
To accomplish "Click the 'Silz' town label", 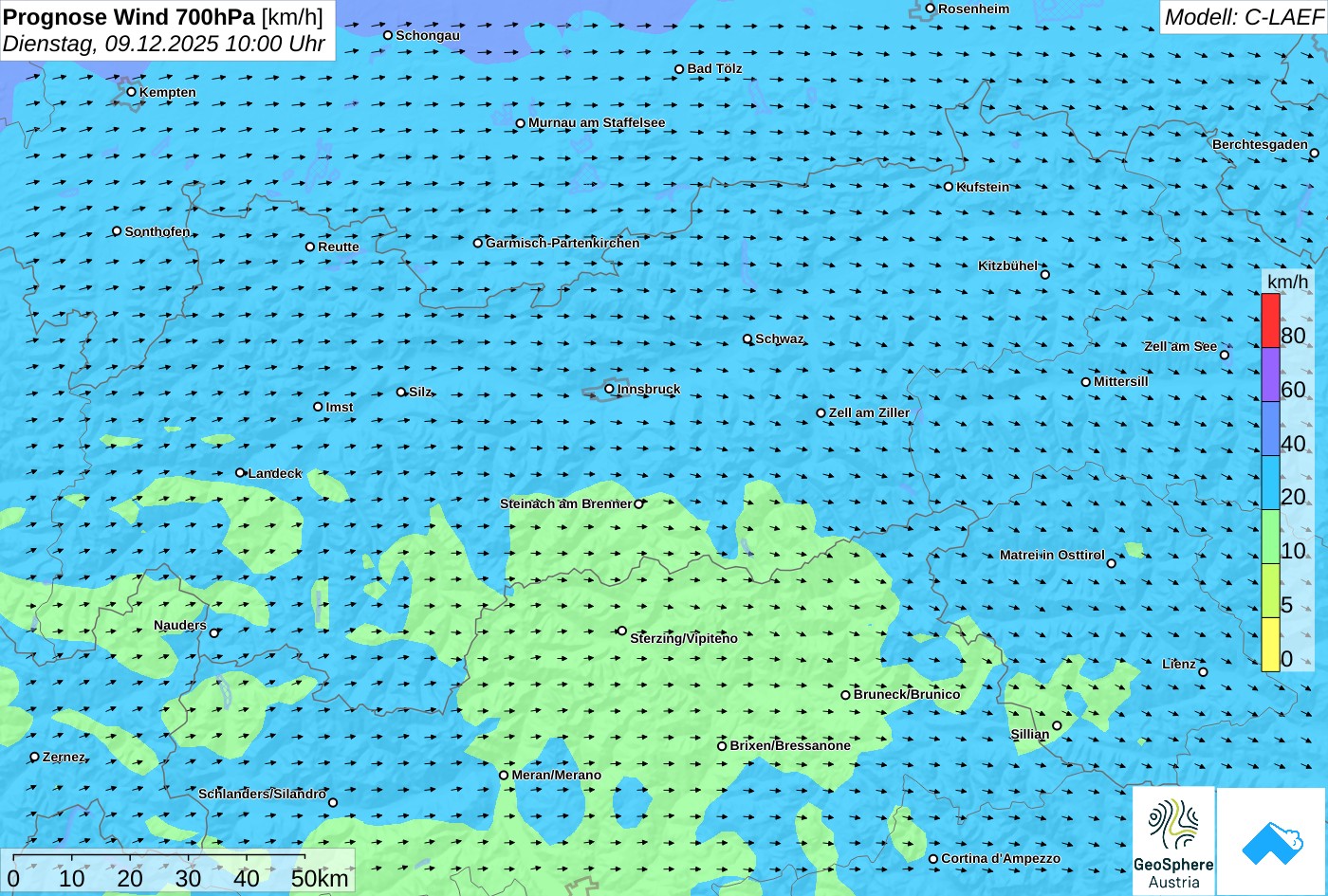I will (x=420, y=392).
